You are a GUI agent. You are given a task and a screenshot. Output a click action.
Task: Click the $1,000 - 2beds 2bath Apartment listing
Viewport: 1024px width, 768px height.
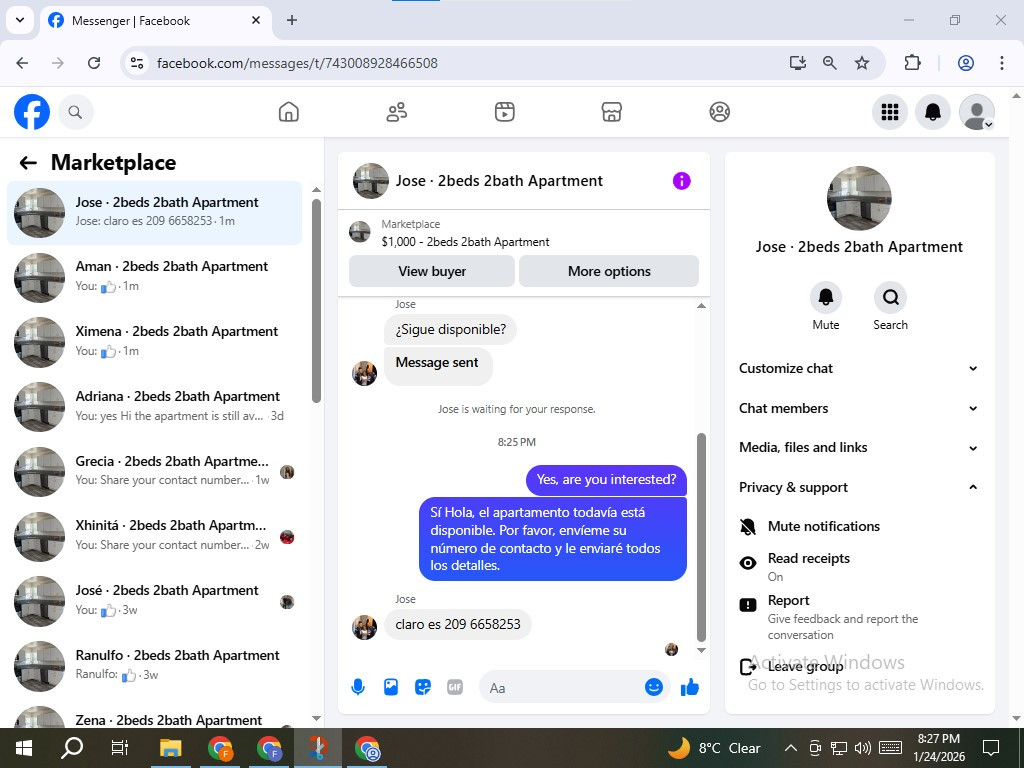pos(465,242)
